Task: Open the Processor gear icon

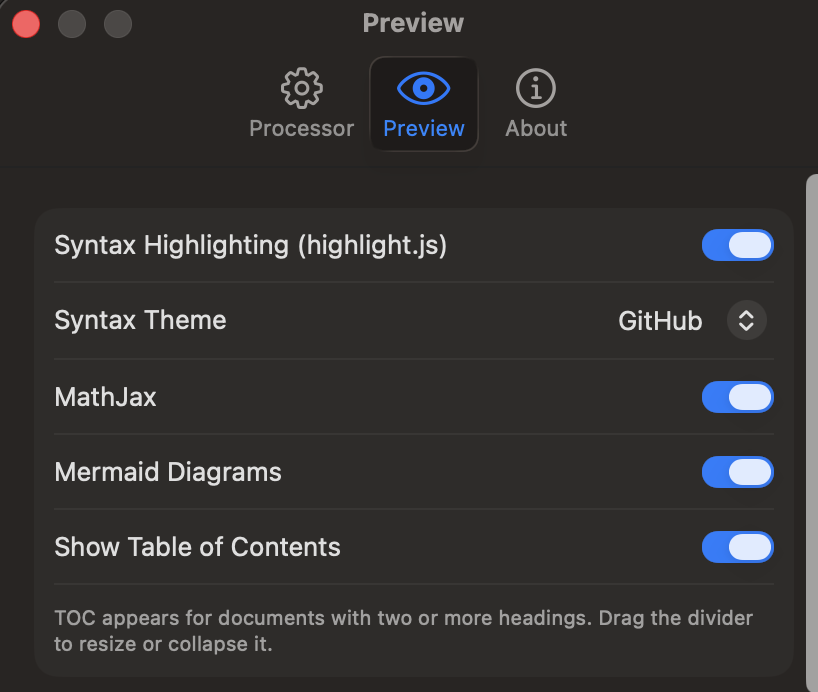Action: [x=302, y=88]
